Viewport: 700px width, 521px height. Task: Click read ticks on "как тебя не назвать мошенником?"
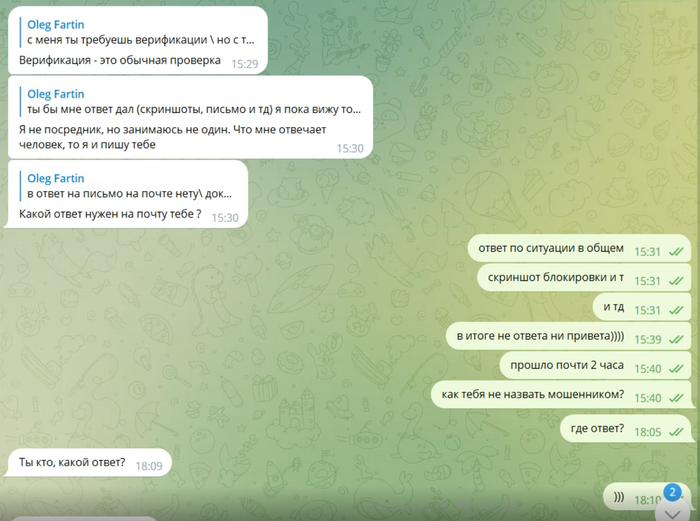tap(676, 398)
